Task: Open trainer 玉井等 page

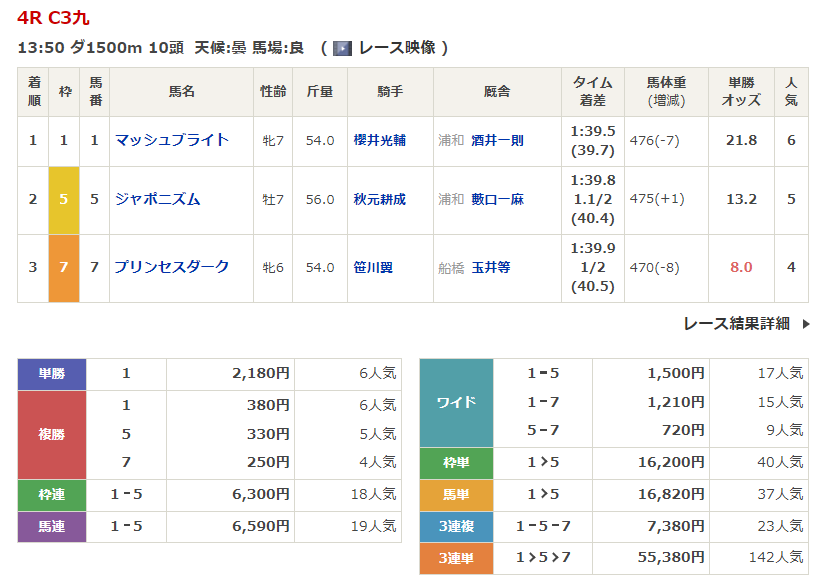Action: 491,268
